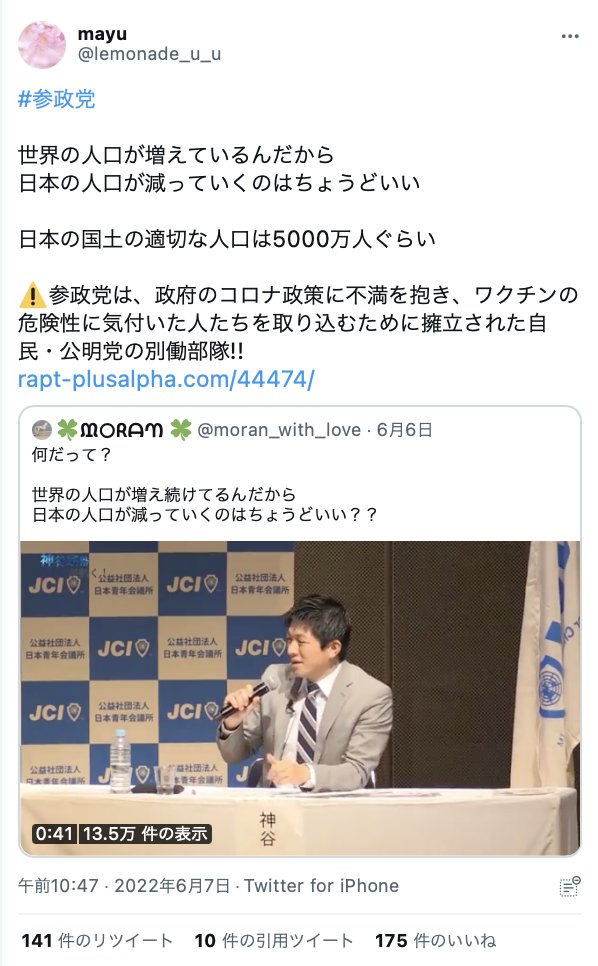Image resolution: width=598 pixels, height=966 pixels.
Task: Click the Twitter for iPhone source label
Action: point(321,886)
